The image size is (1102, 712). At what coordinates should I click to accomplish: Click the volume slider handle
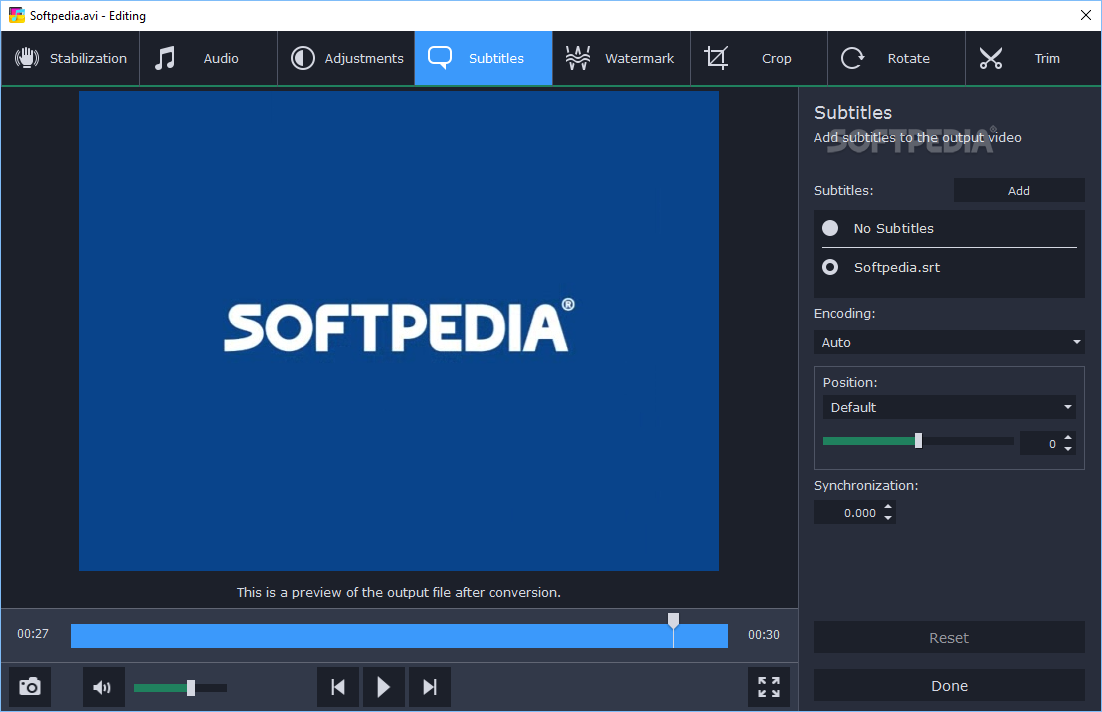pyautogui.click(x=190, y=687)
